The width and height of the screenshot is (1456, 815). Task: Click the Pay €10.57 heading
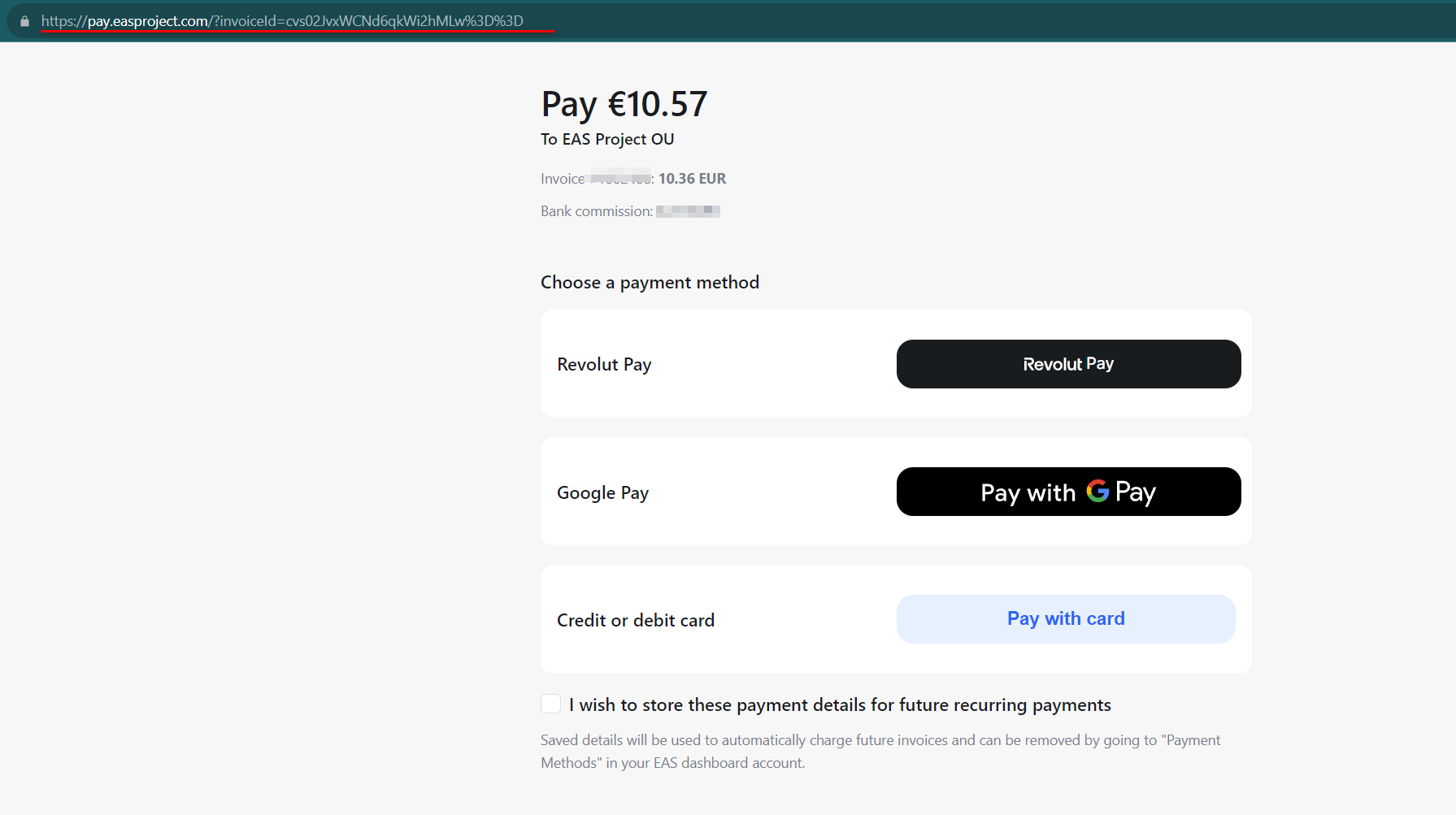pyautogui.click(x=624, y=105)
